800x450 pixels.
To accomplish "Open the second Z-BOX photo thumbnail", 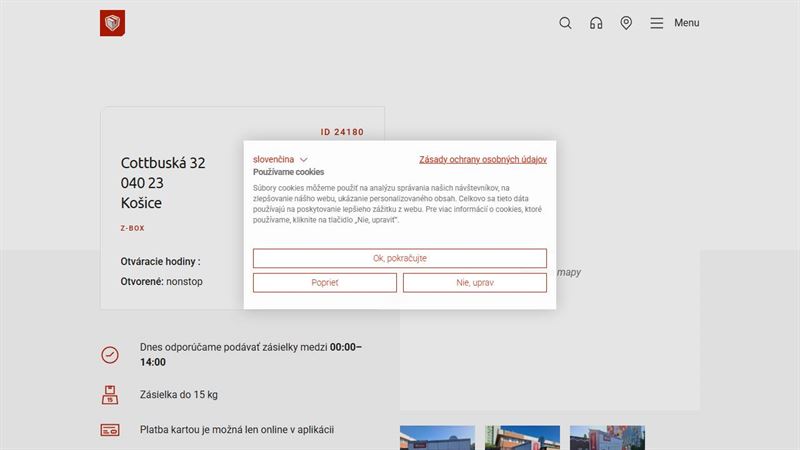I will [x=522, y=438].
